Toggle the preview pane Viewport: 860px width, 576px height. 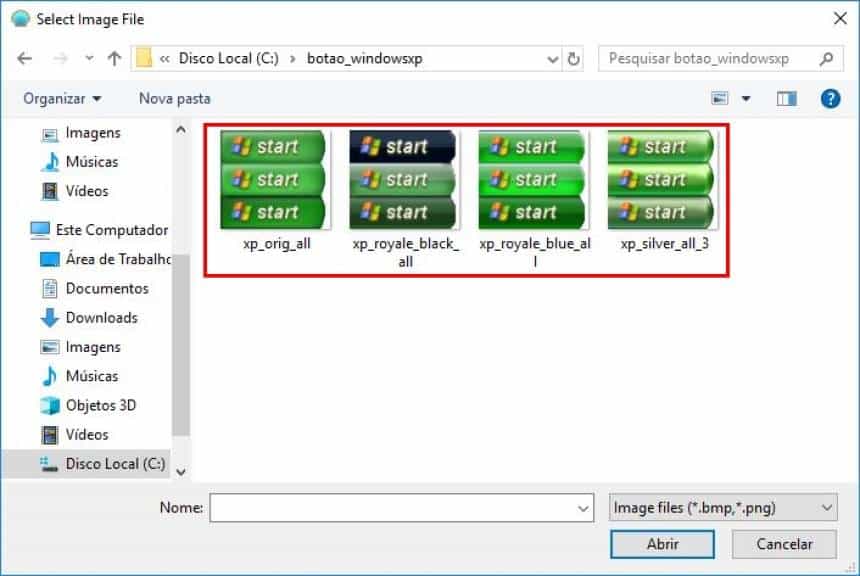tap(787, 99)
